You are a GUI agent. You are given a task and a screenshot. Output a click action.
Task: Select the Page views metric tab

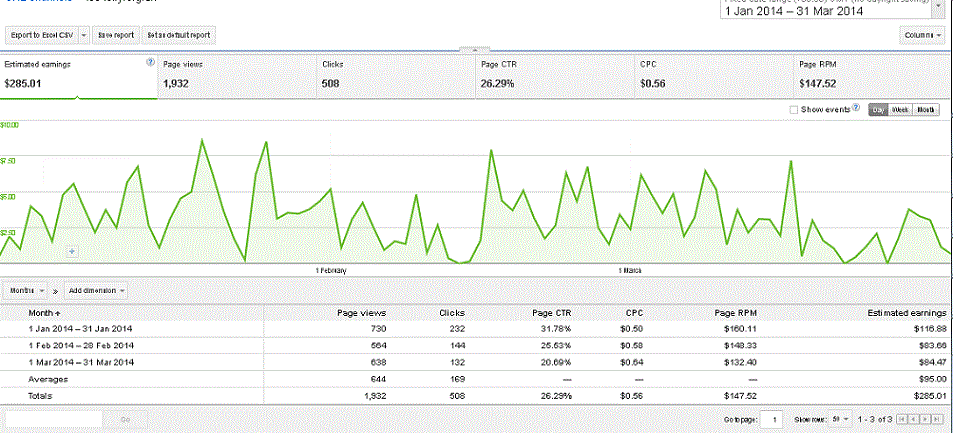click(237, 76)
